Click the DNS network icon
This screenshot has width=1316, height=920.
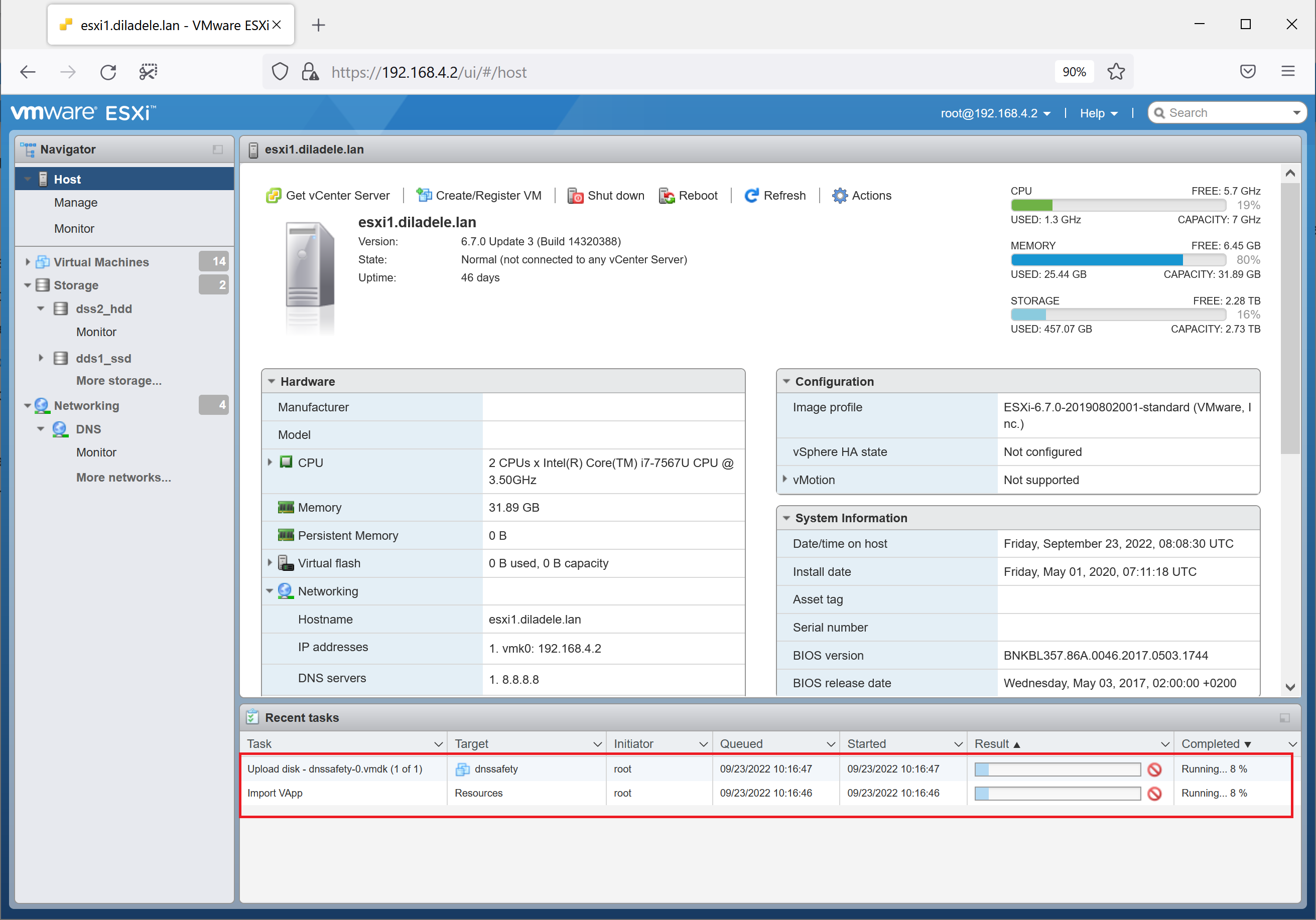[60, 429]
